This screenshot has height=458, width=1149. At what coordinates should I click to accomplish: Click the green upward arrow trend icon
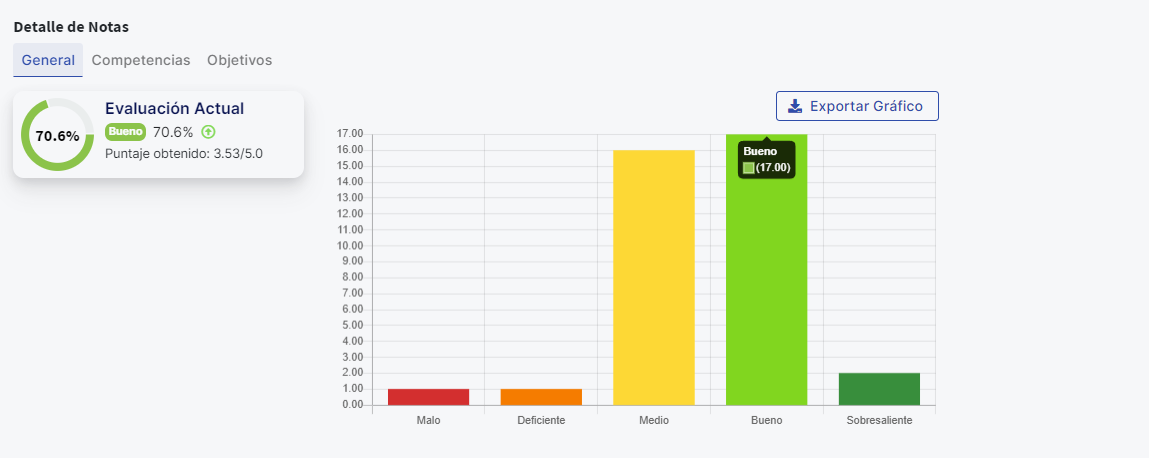pos(208,132)
